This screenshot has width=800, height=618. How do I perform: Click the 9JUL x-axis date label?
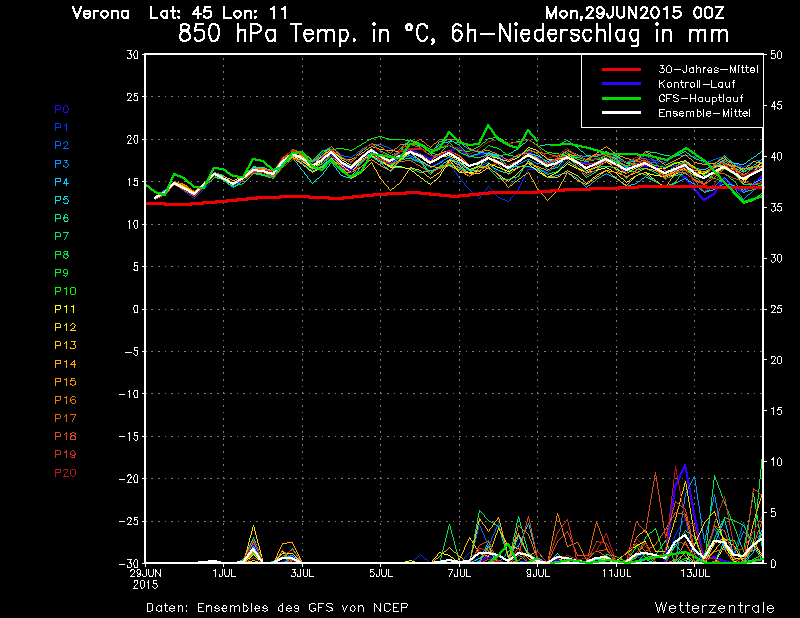[x=538, y=574]
